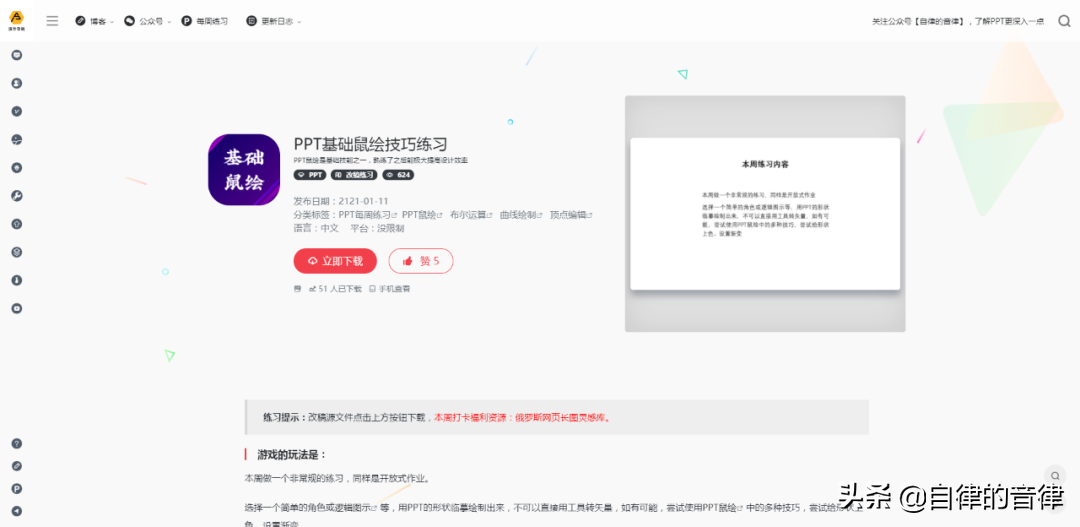The height and width of the screenshot is (527, 1080).
Task: Click the arrow icon at sidebar bottom
Action: point(17,511)
